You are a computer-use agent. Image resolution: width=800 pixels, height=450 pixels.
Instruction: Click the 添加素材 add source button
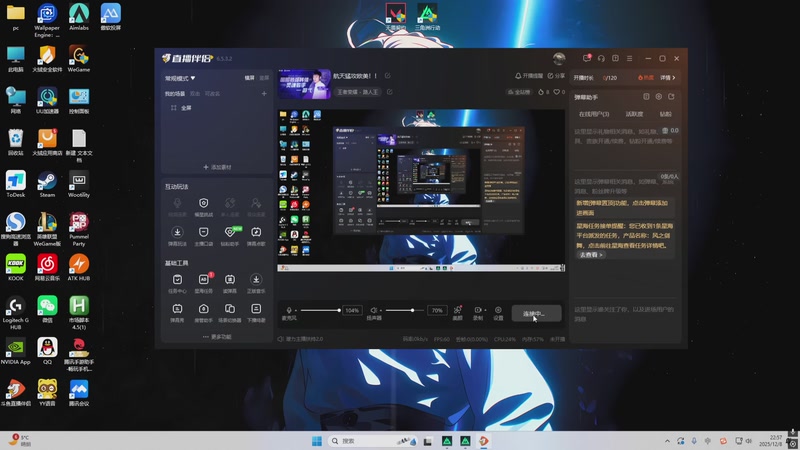[x=217, y=167]
